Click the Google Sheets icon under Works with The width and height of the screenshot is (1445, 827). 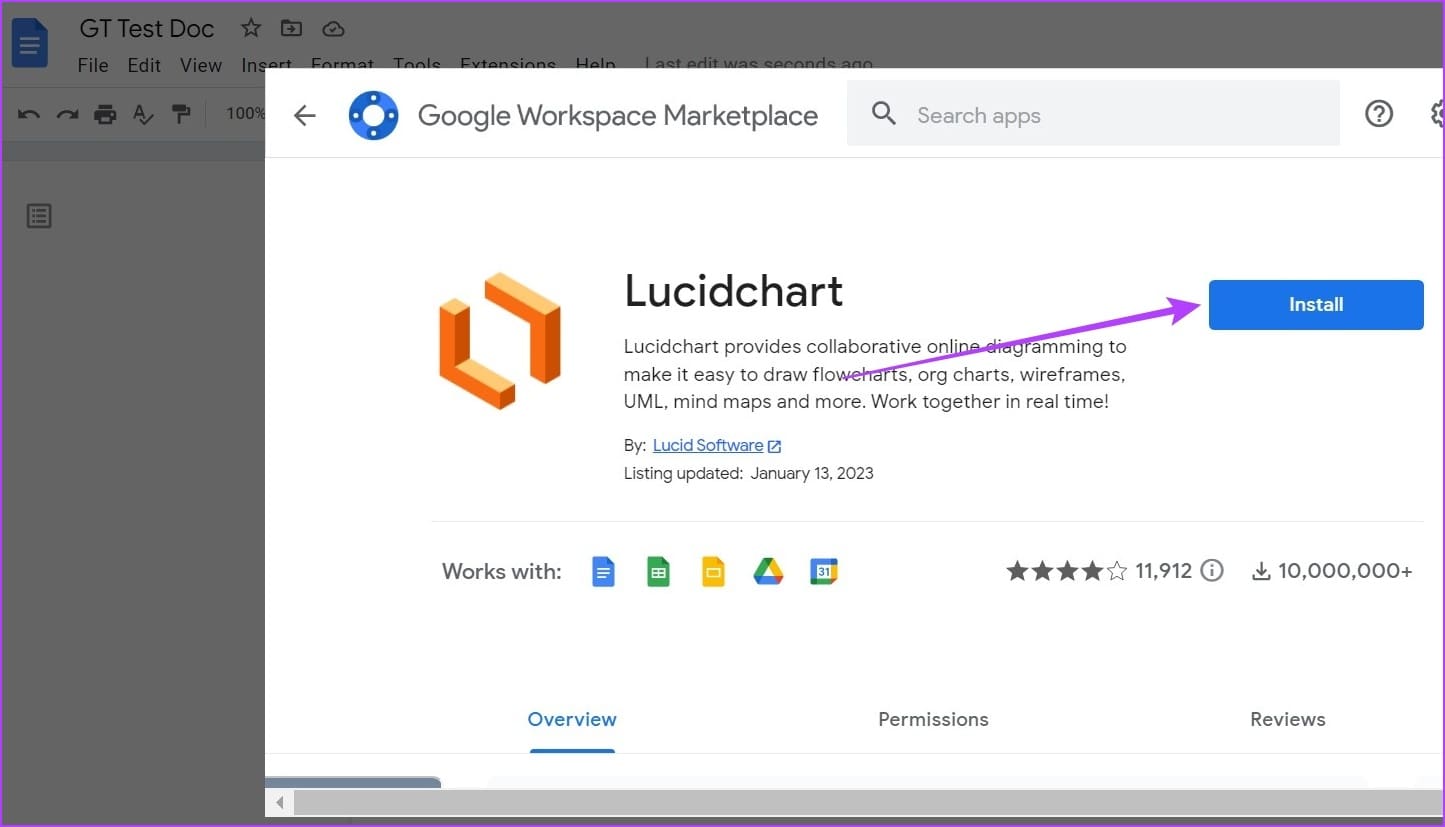(x=658, y=572)
